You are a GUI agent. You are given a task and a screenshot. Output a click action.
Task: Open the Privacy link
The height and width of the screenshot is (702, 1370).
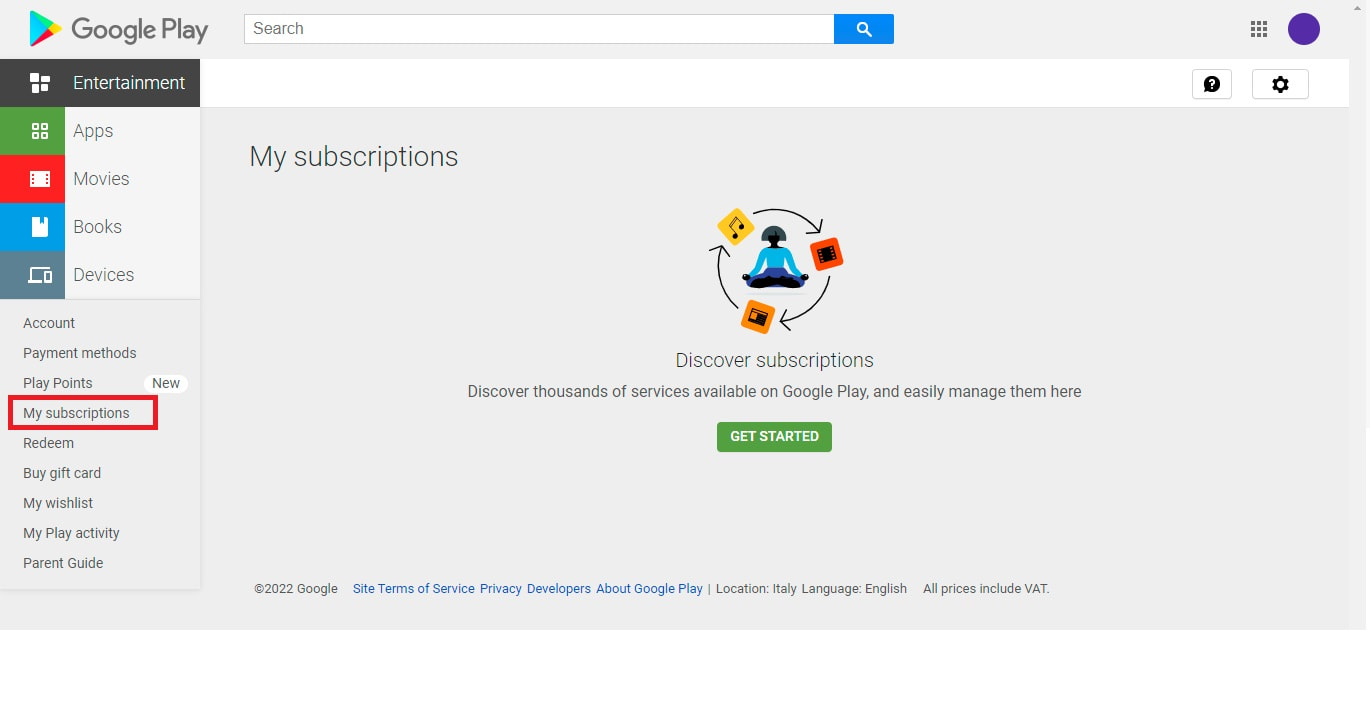[x=500, y=588]
